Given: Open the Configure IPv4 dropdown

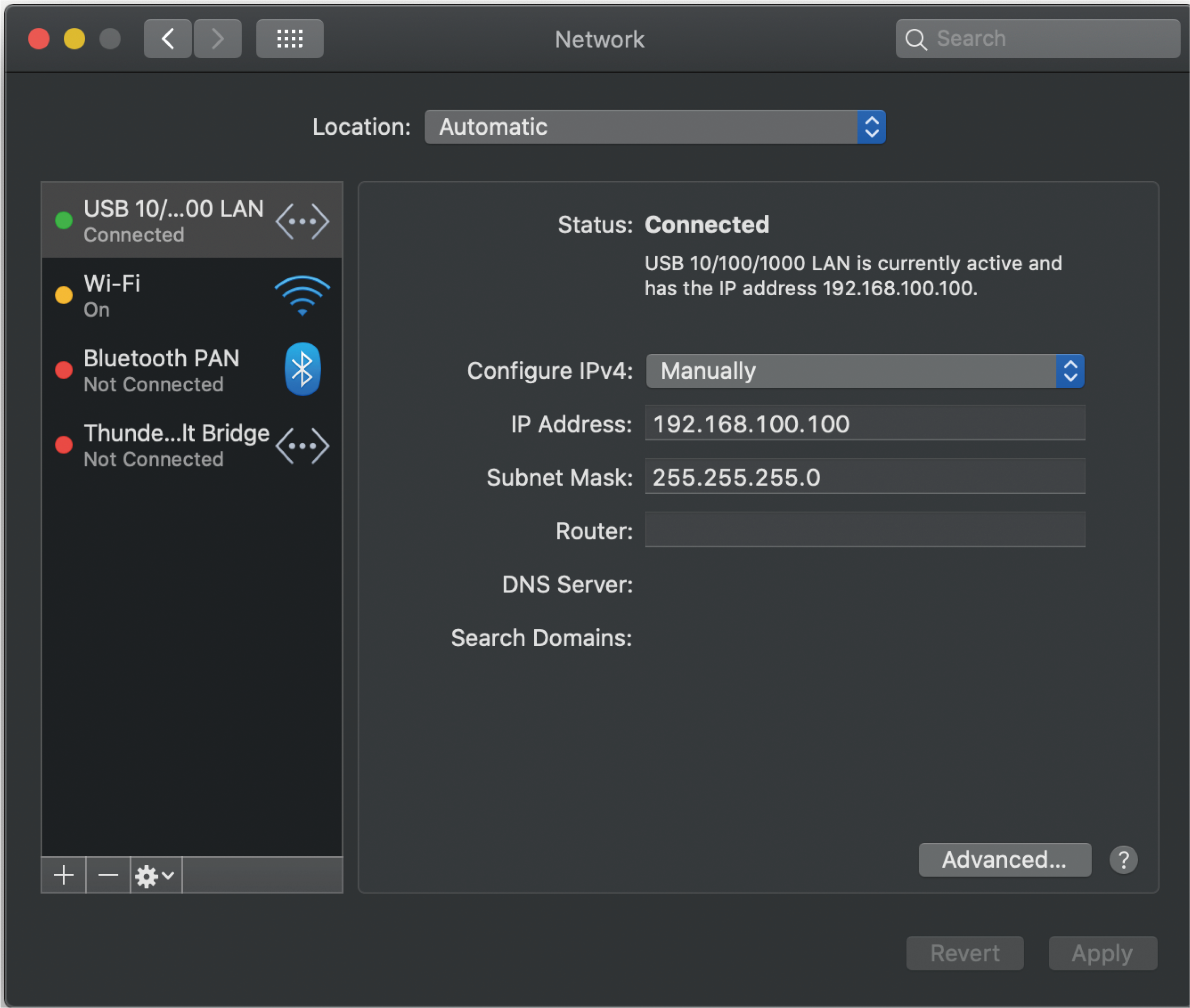Looking at the screenshot, I should [864, 370].
